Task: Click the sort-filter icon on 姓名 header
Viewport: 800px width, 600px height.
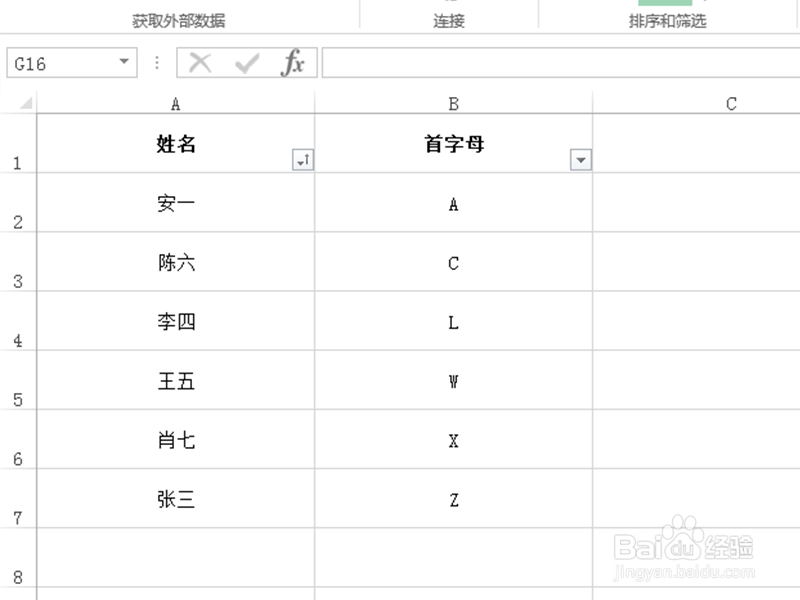Action: [x=303, y=158]
